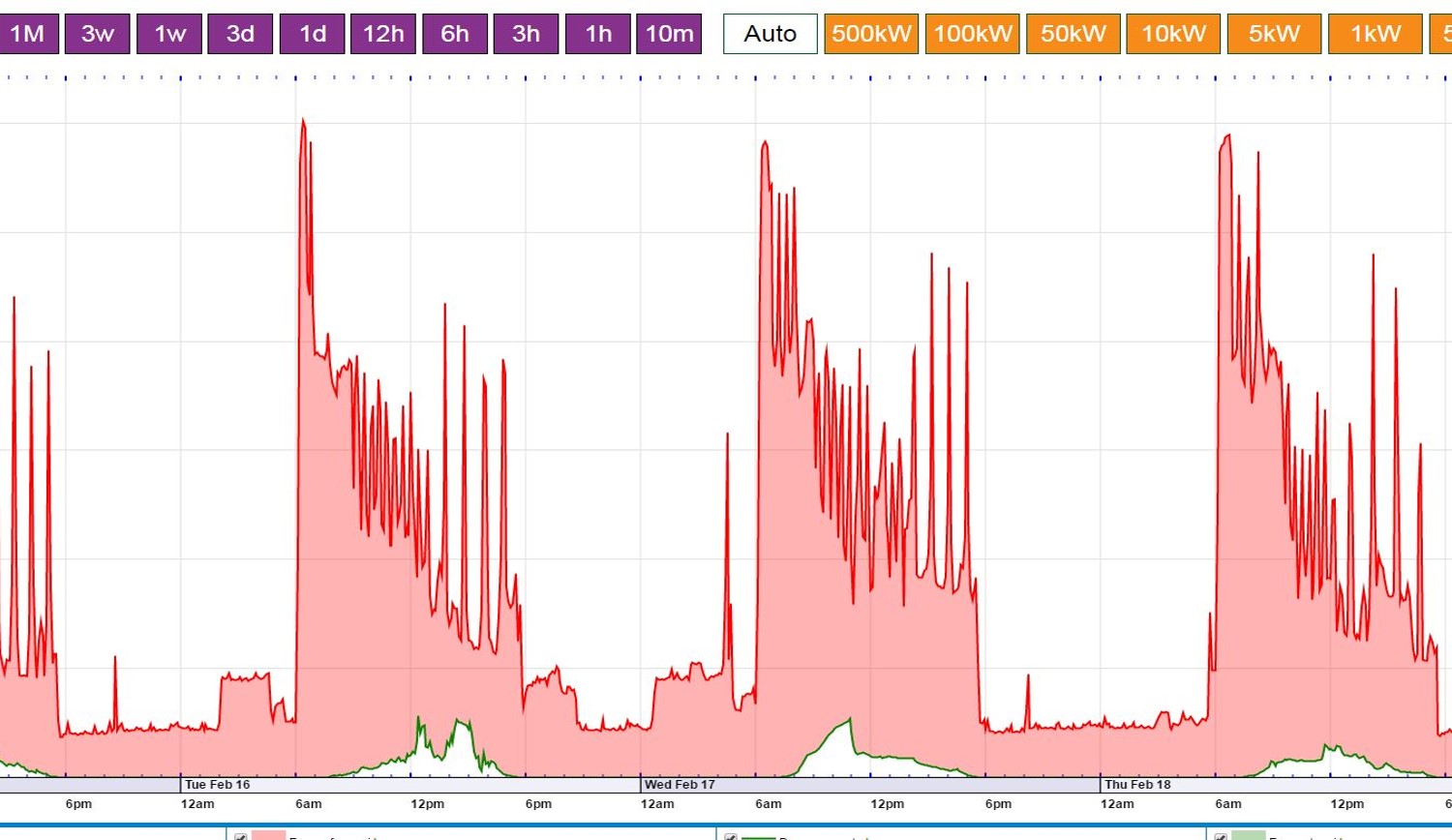1452x840 pixels.
Task: Set power scale to 500kW
Action: coord(871,34)
